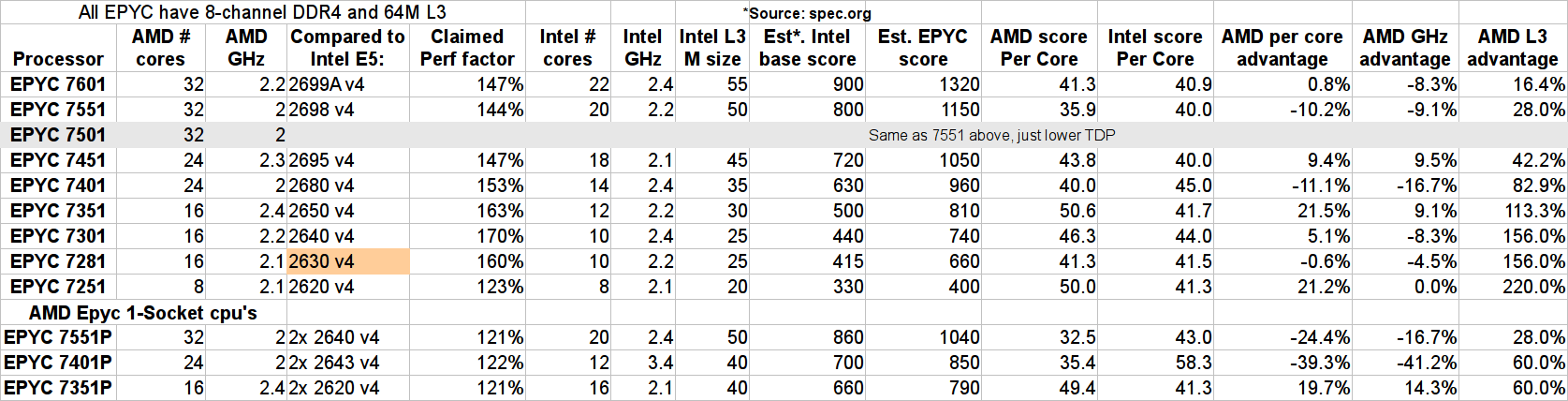Click the 'All EPYC have 8-channel DDR4' title cell
Image resolution: width=1568 pixels, height=401 pixels.
coord(262,12)
